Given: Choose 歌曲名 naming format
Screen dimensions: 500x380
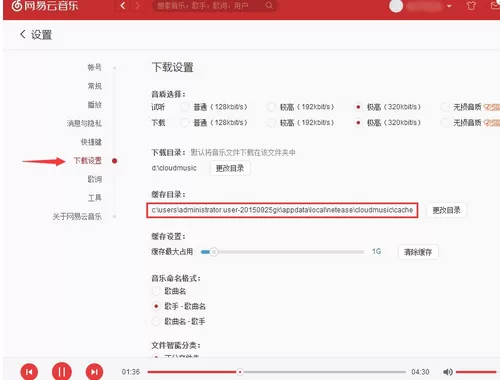Looking at the screenshot, I should pos(156,291).
